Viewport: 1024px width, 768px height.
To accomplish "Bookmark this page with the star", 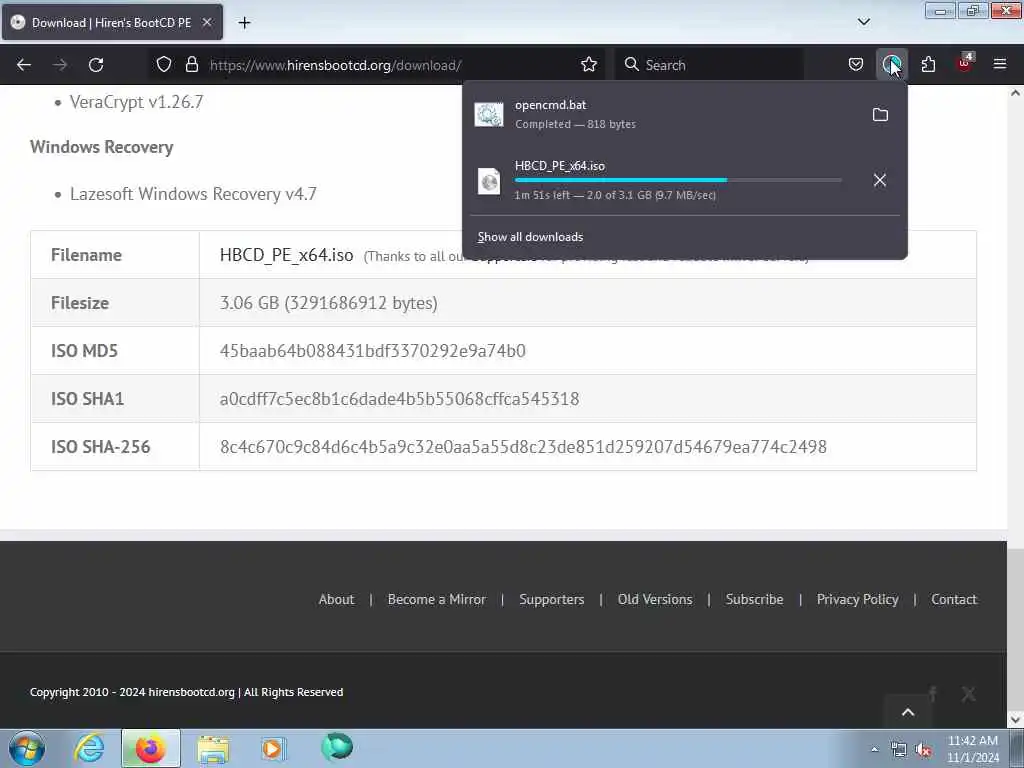I will tap(588, 65).
